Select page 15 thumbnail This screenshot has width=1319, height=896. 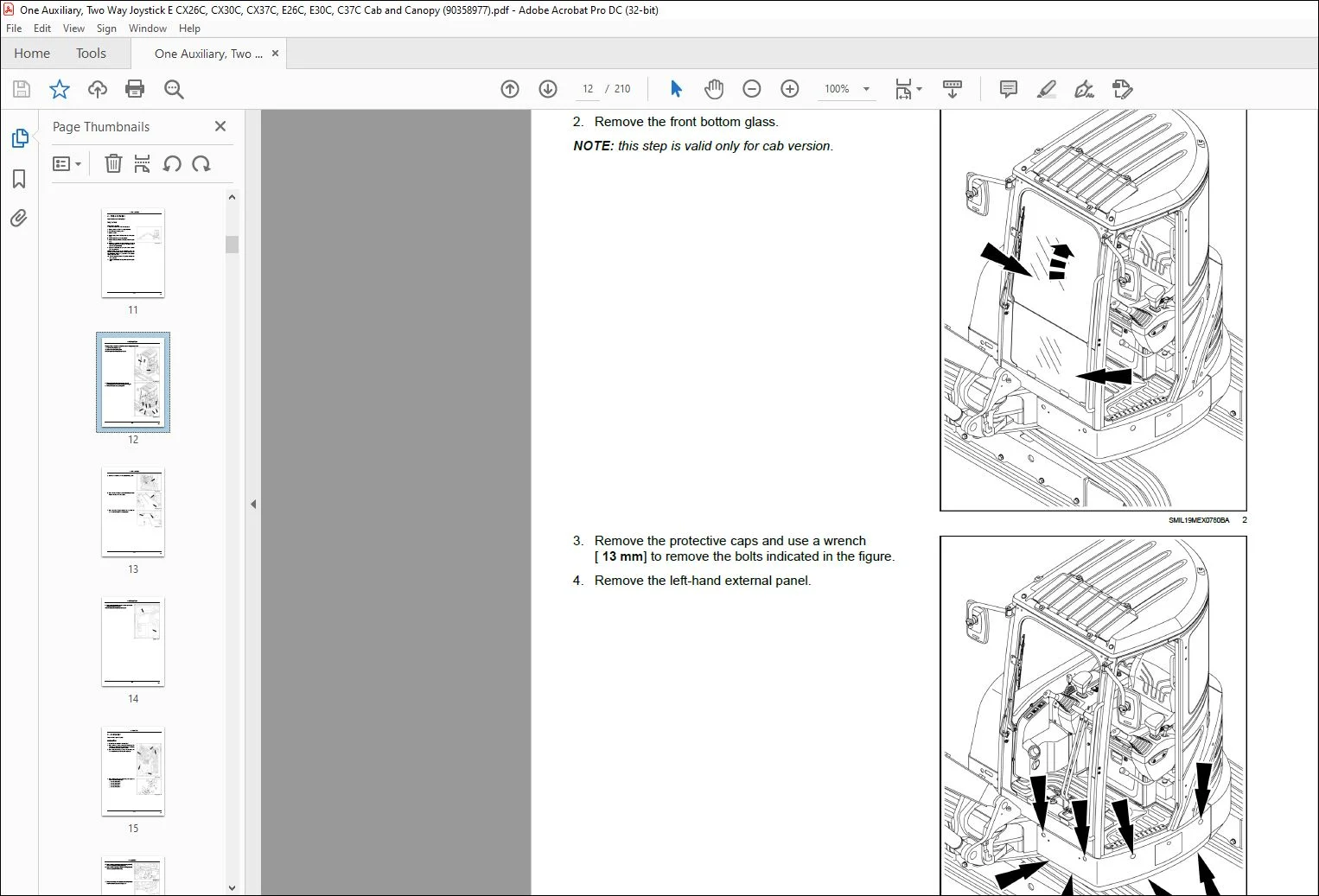click(133, 772)
